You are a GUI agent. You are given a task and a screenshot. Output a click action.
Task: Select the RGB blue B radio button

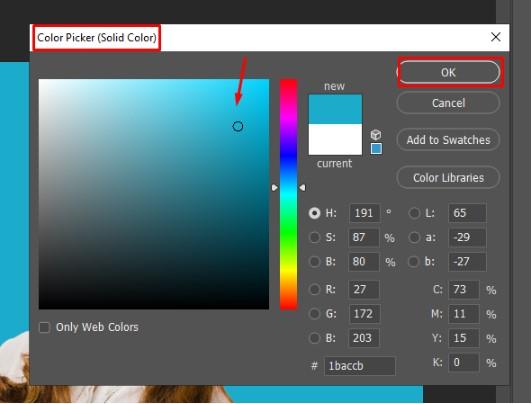[314, 338]
